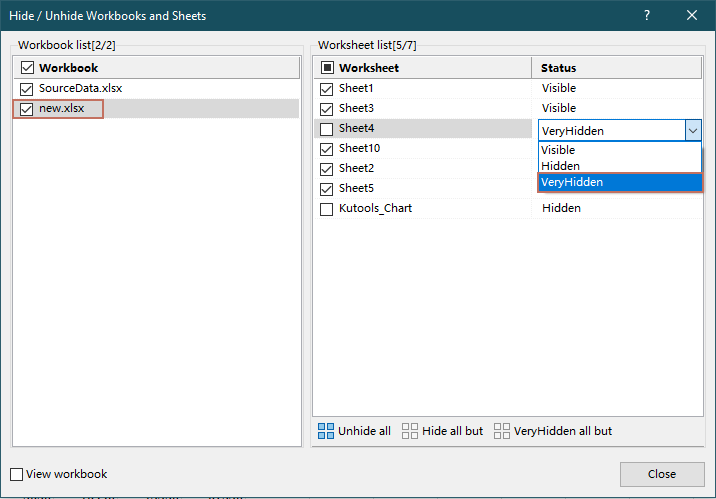Click the Unhide all icon
Image resolution: width=716 pixels, height=499 pixels.
pos(326,431)
